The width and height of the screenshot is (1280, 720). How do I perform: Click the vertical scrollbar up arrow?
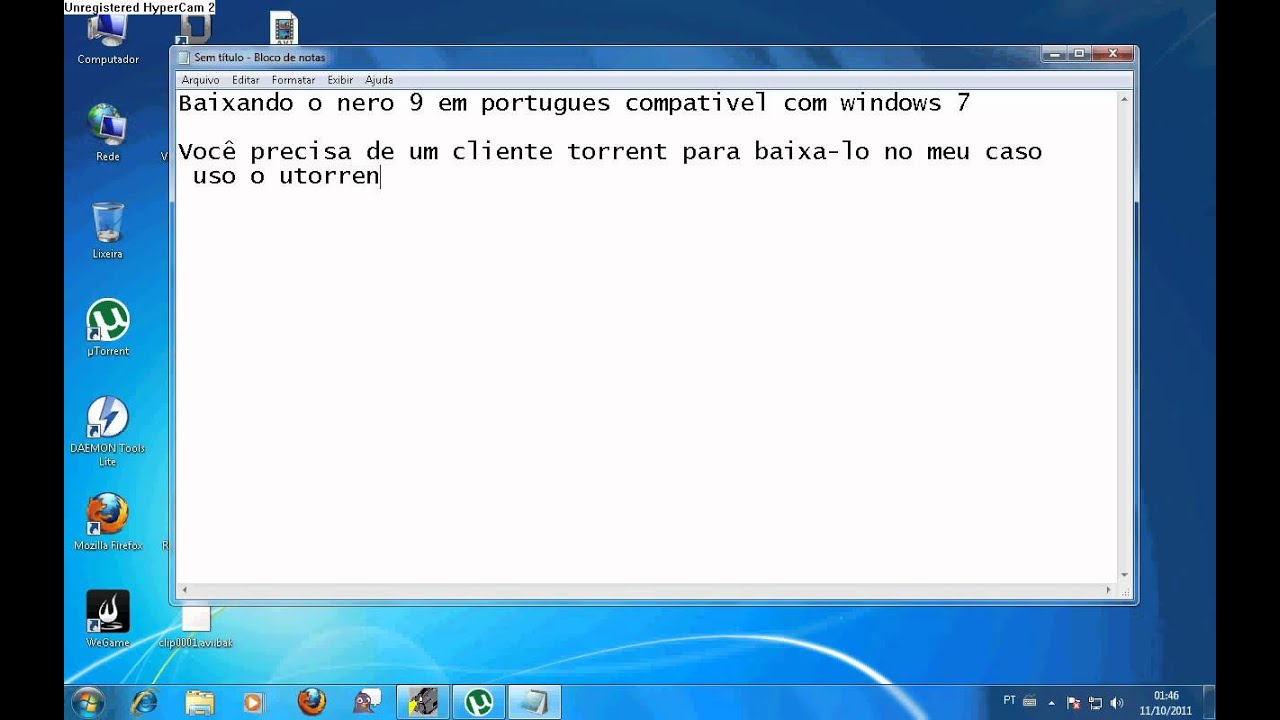click(1125, 99)
